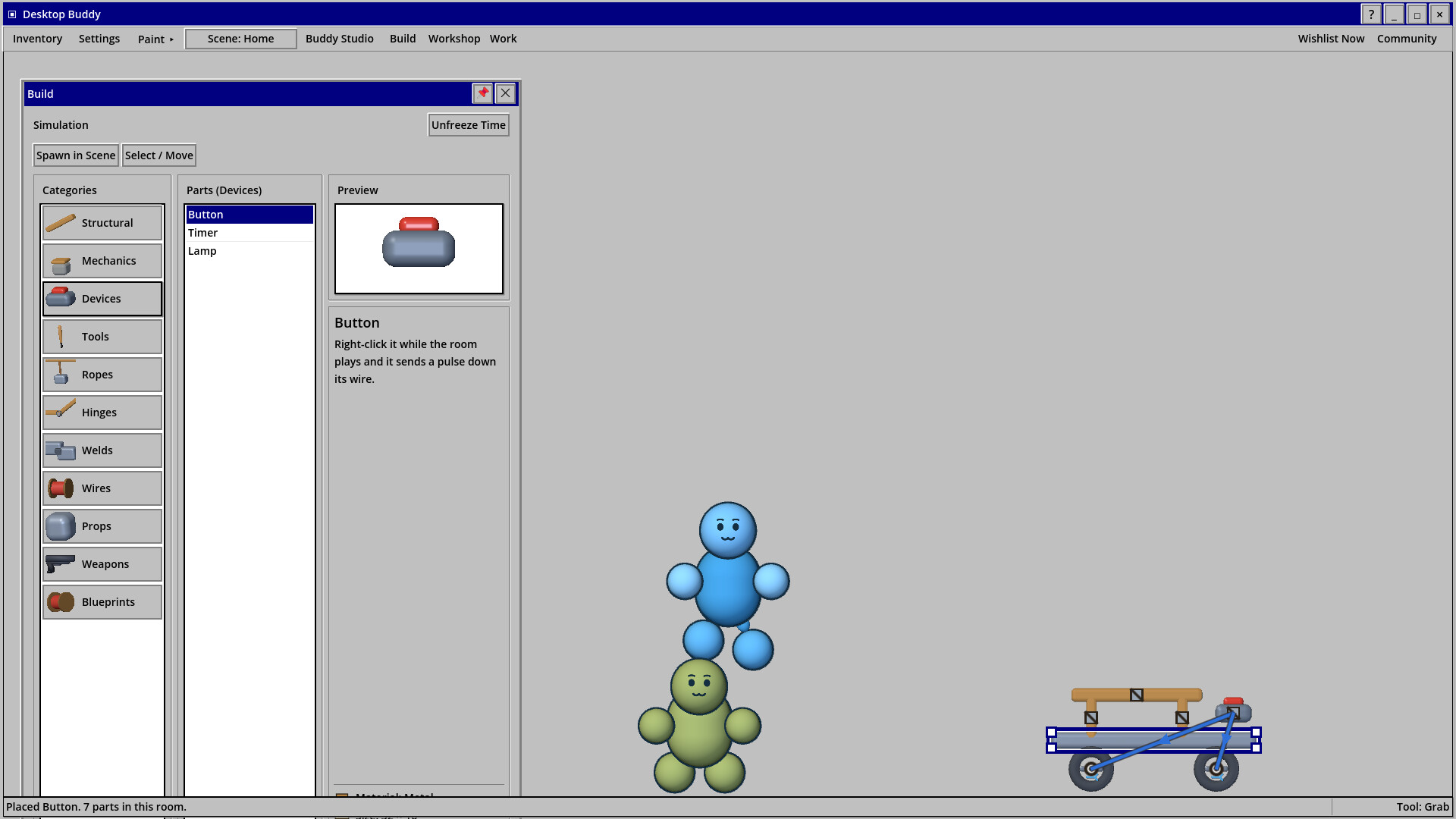Click the green buddy character's head

point(698,686)
